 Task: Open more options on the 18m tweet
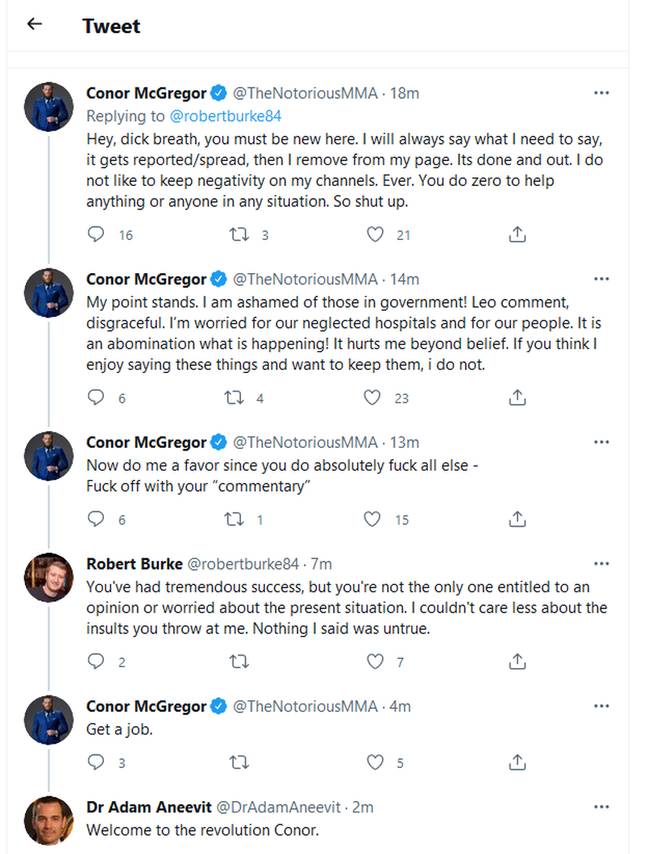pyautogui.click(x=601, y=93)
